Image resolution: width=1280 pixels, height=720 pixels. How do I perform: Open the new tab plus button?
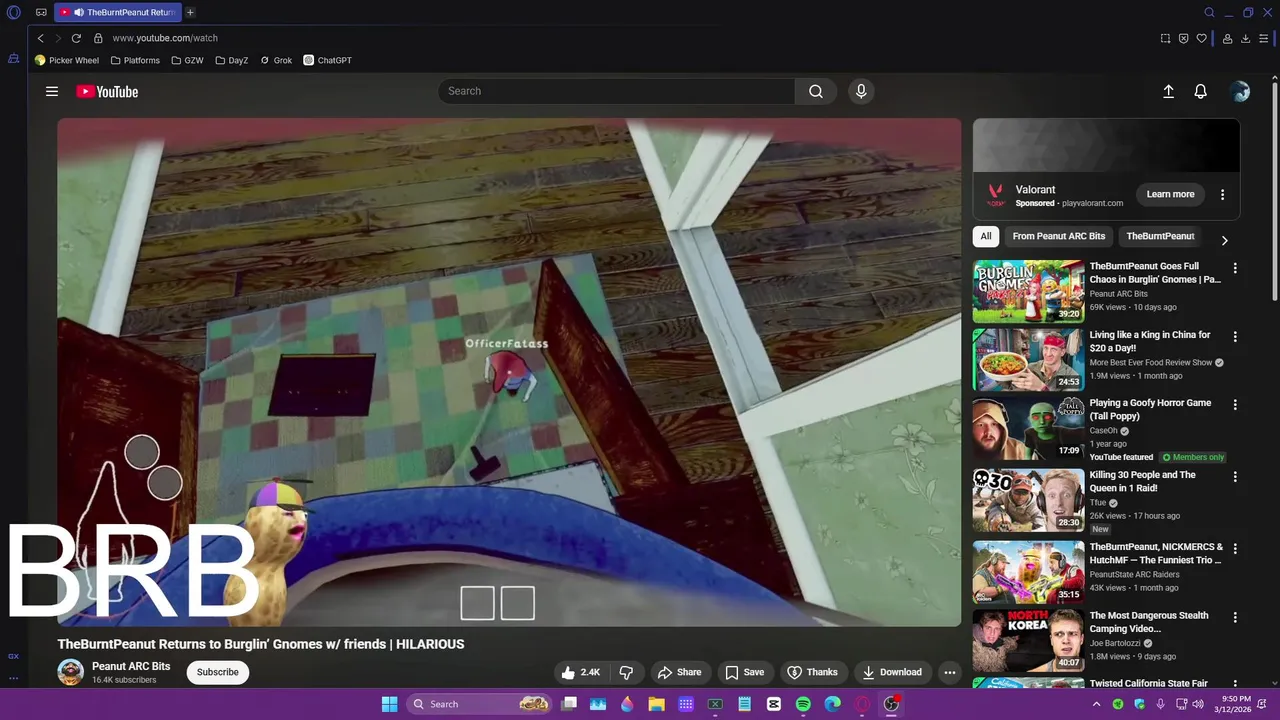(190, 12)
